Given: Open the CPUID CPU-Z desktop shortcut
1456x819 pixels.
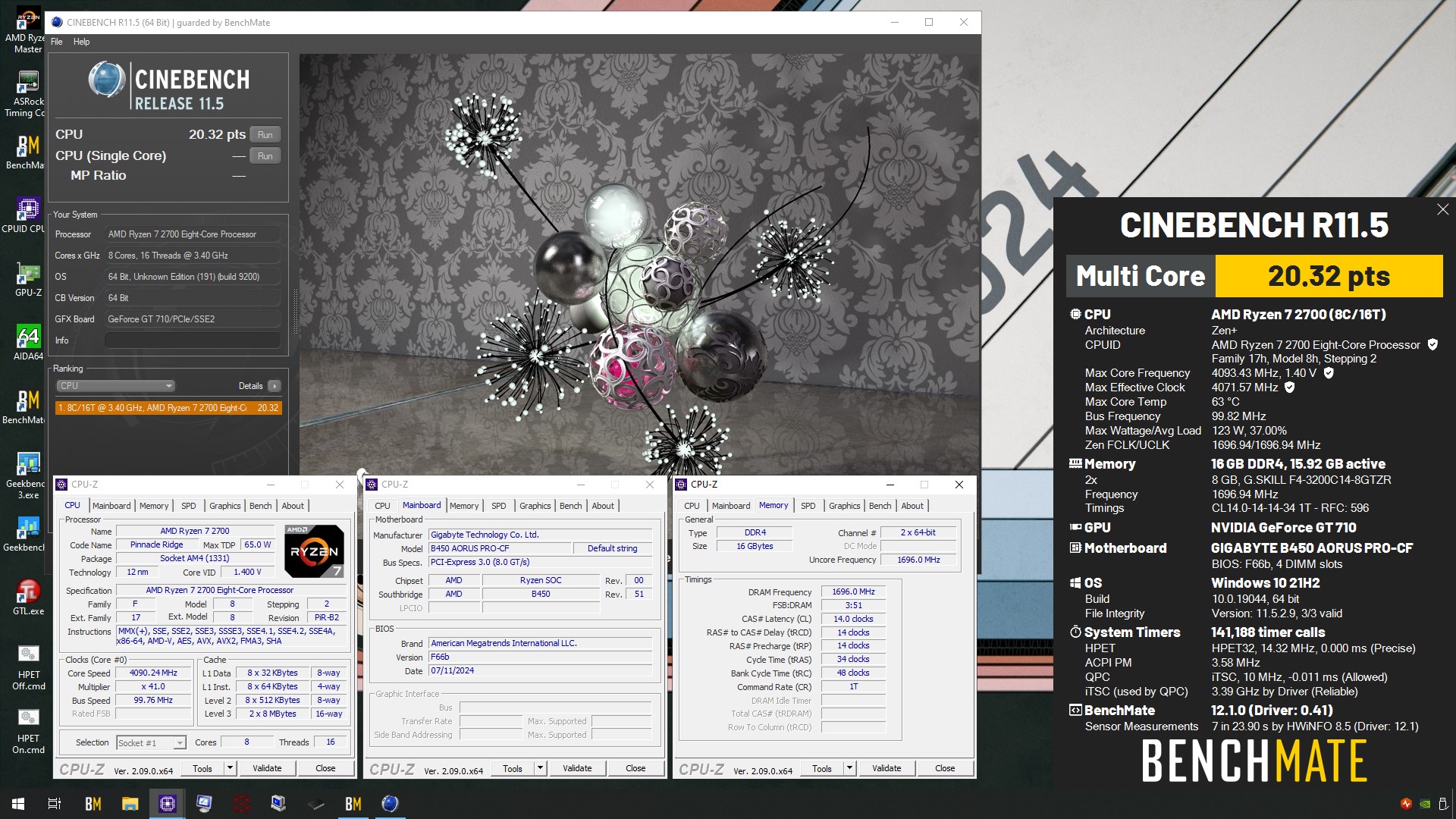Looking at the screenshot, I should (28, 215).
